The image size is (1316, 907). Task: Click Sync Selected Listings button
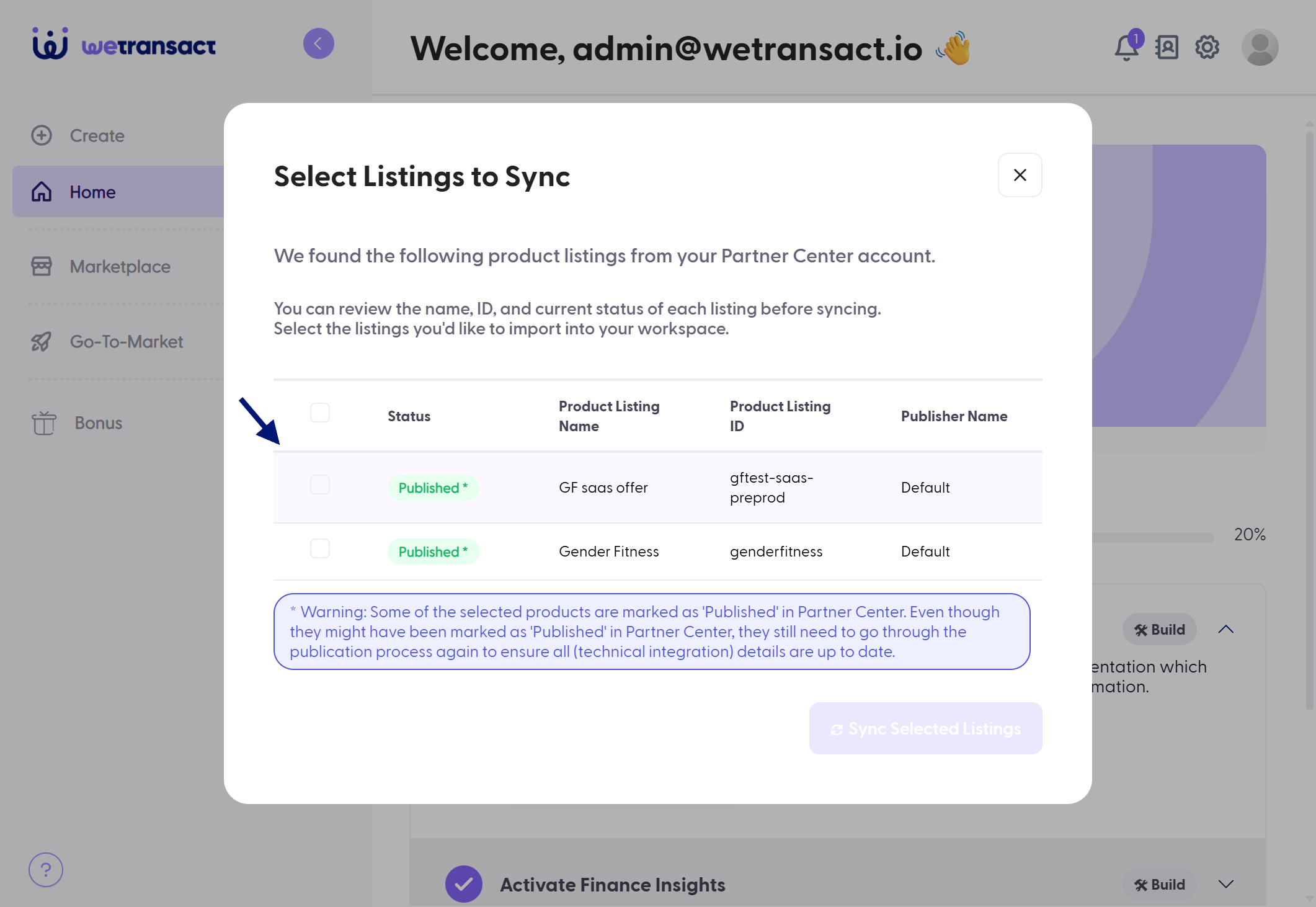pyautogui.click(x=925, y=728)
